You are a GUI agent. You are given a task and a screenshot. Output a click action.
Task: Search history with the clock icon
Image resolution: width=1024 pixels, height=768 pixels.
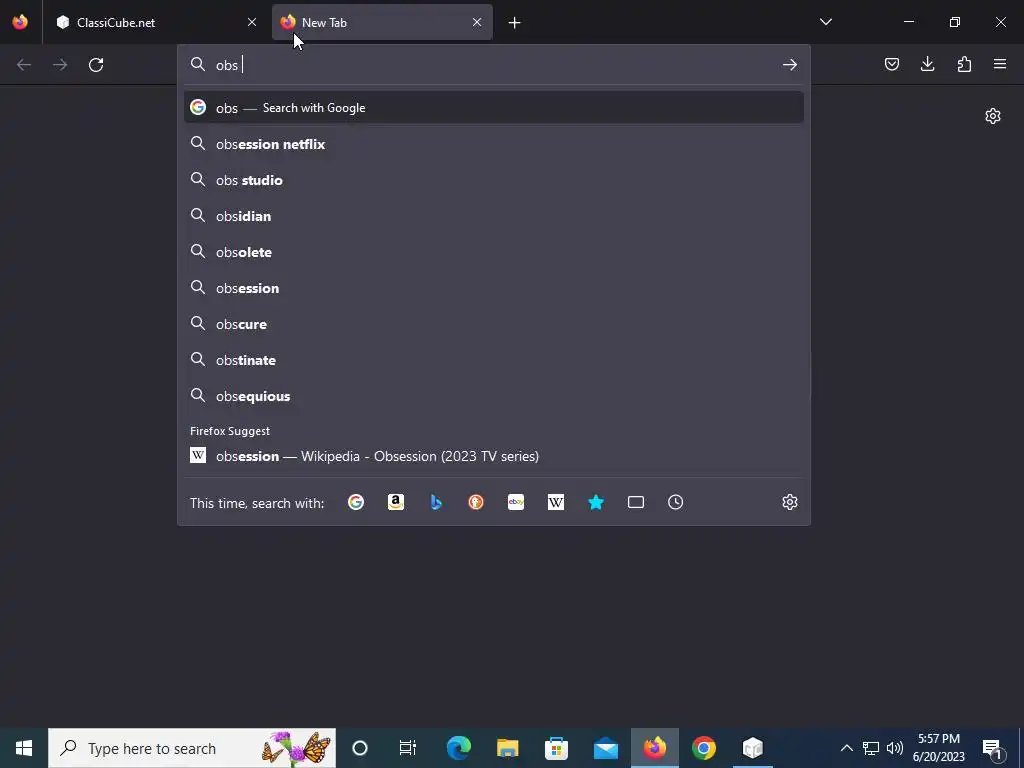[676, 502]
